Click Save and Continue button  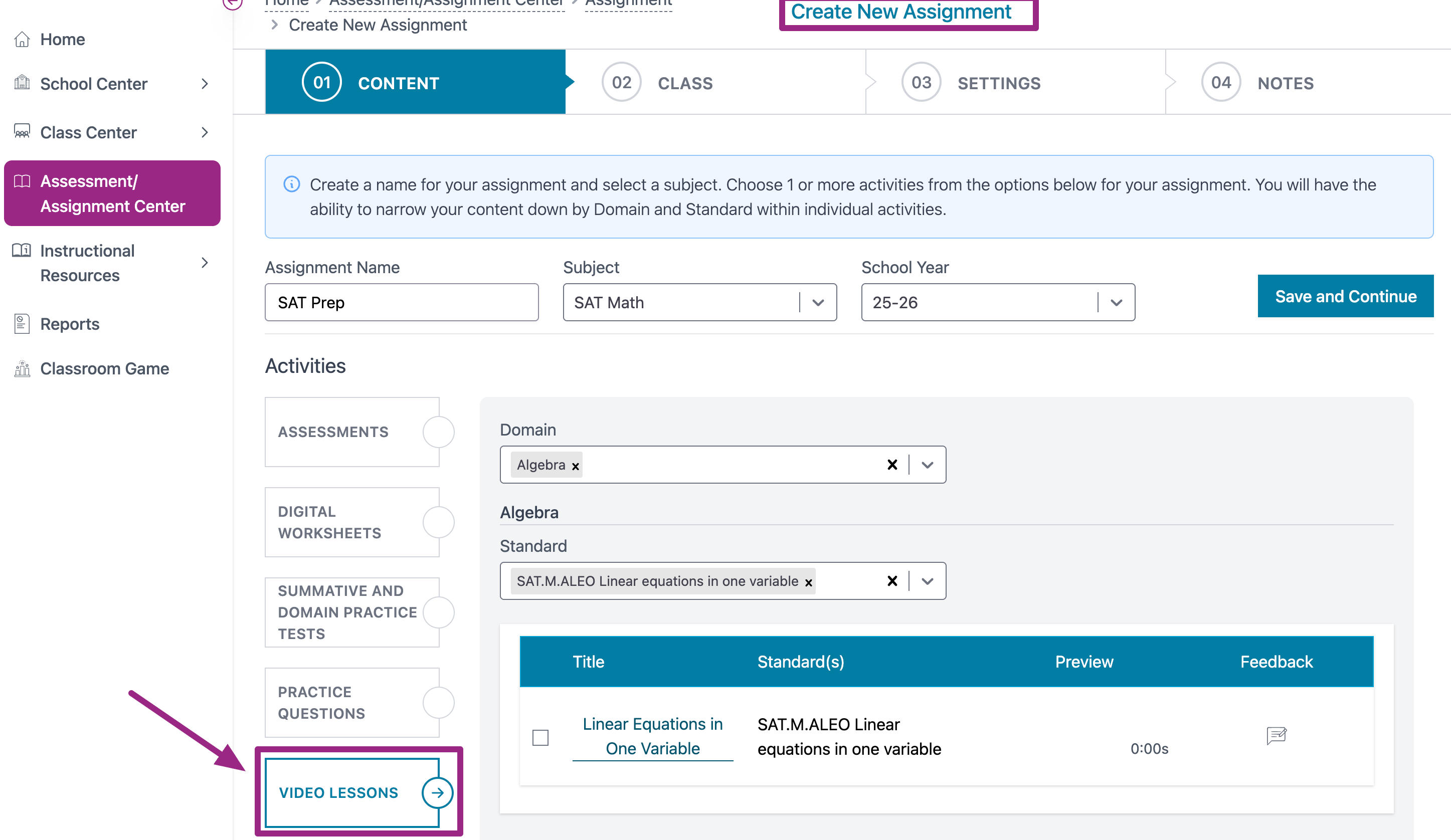coord(1345,296)
